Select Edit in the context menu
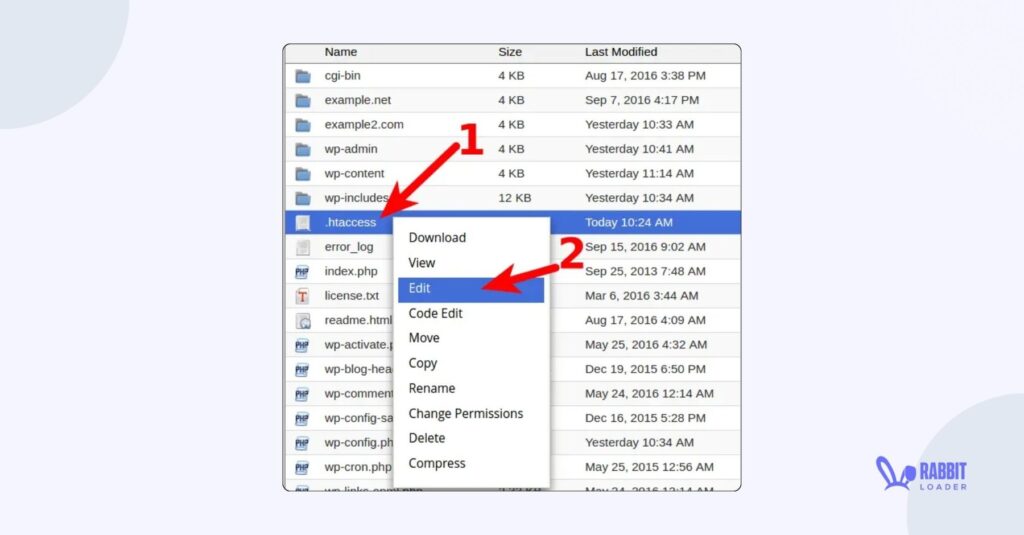The height and width of the screenshot is (535, 1024). point(471,288)
